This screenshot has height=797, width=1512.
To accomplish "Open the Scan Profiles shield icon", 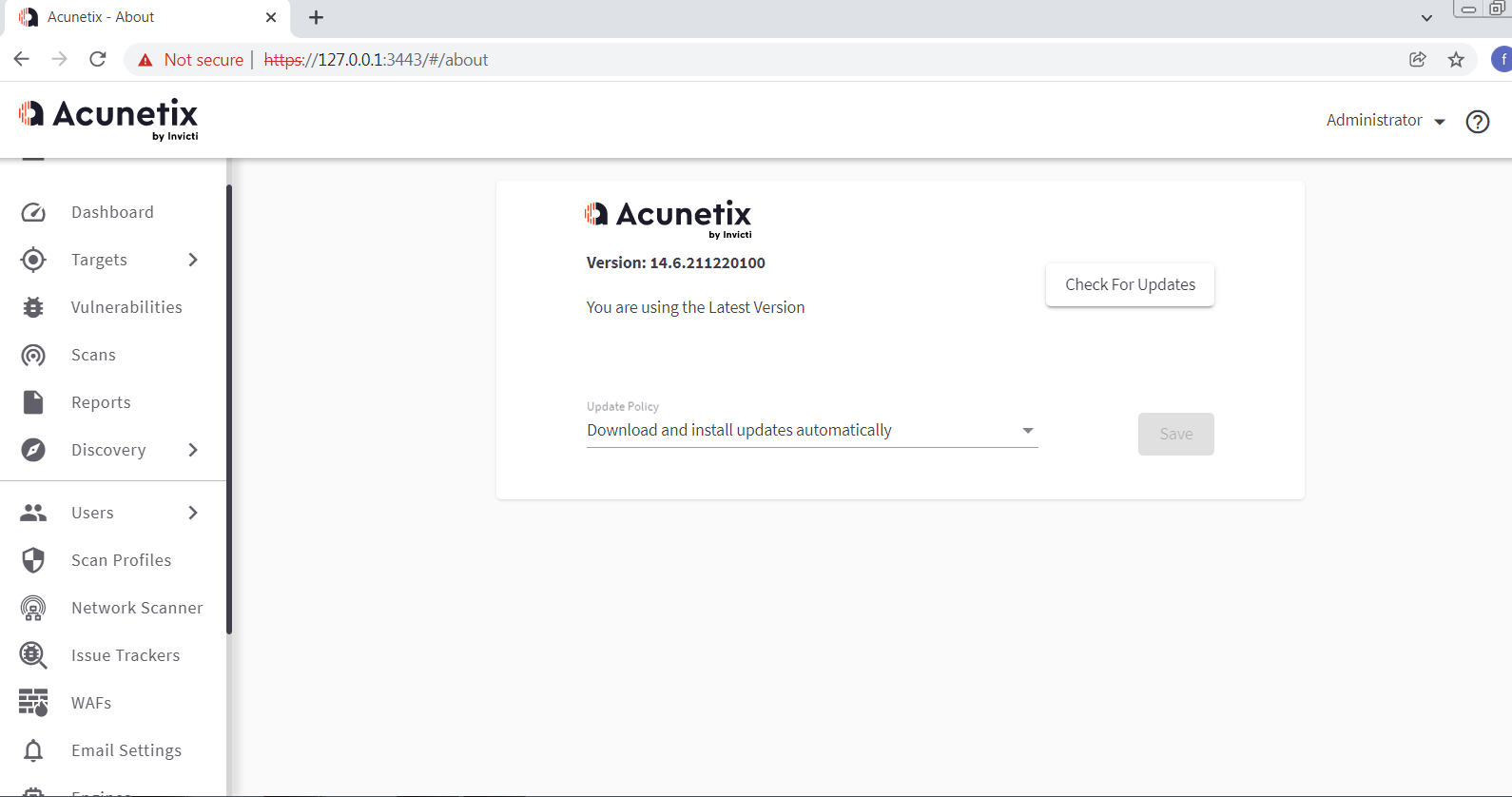I will (33, 560).
